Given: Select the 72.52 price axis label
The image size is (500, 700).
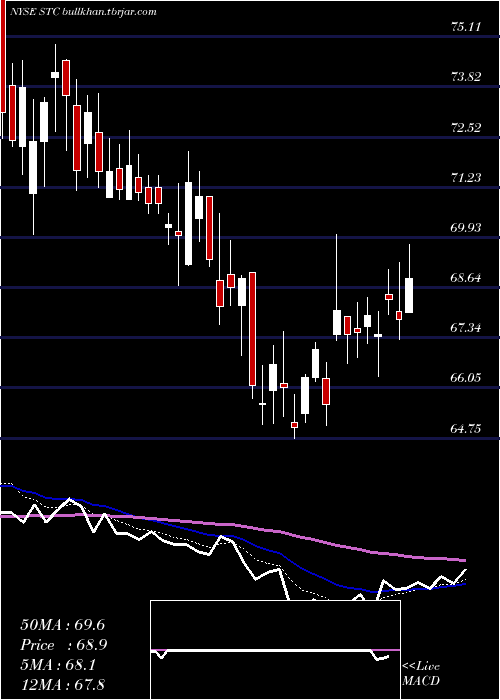Looking at the screenshot, I should (x=466, y=128).
